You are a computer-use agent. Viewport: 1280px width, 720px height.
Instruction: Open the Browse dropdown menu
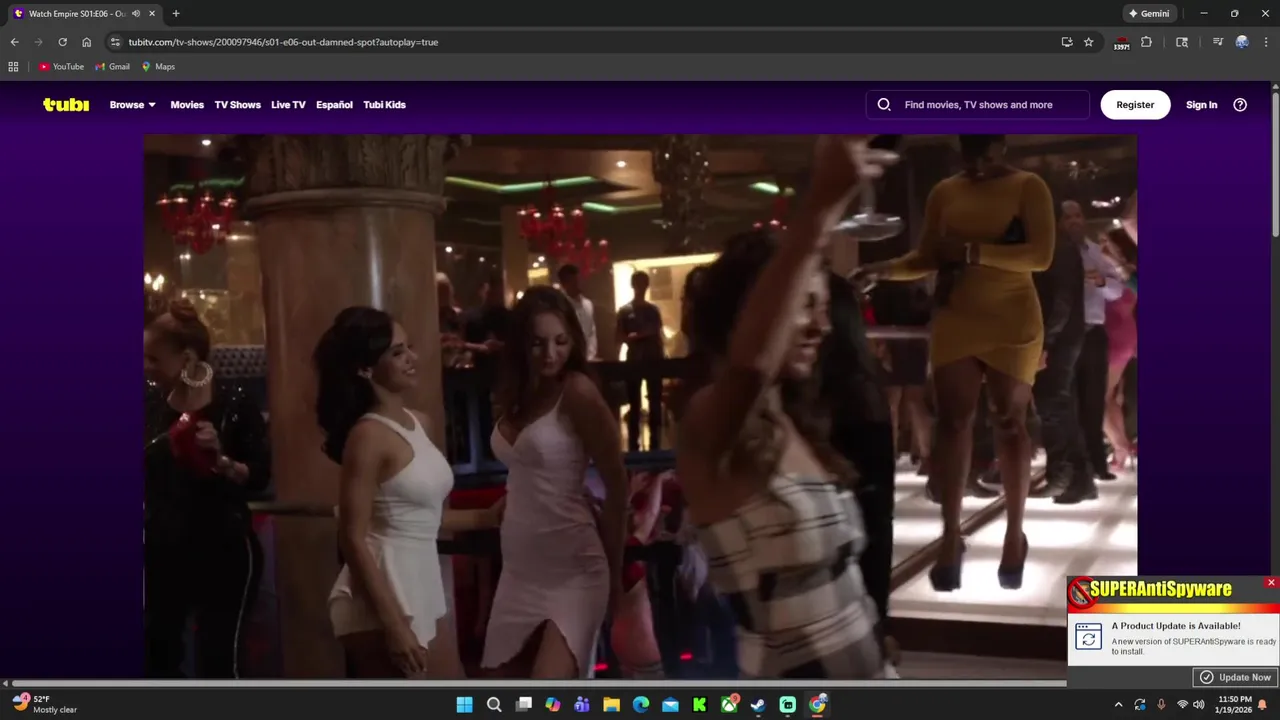pyautogui.click(x=132, y=104)
